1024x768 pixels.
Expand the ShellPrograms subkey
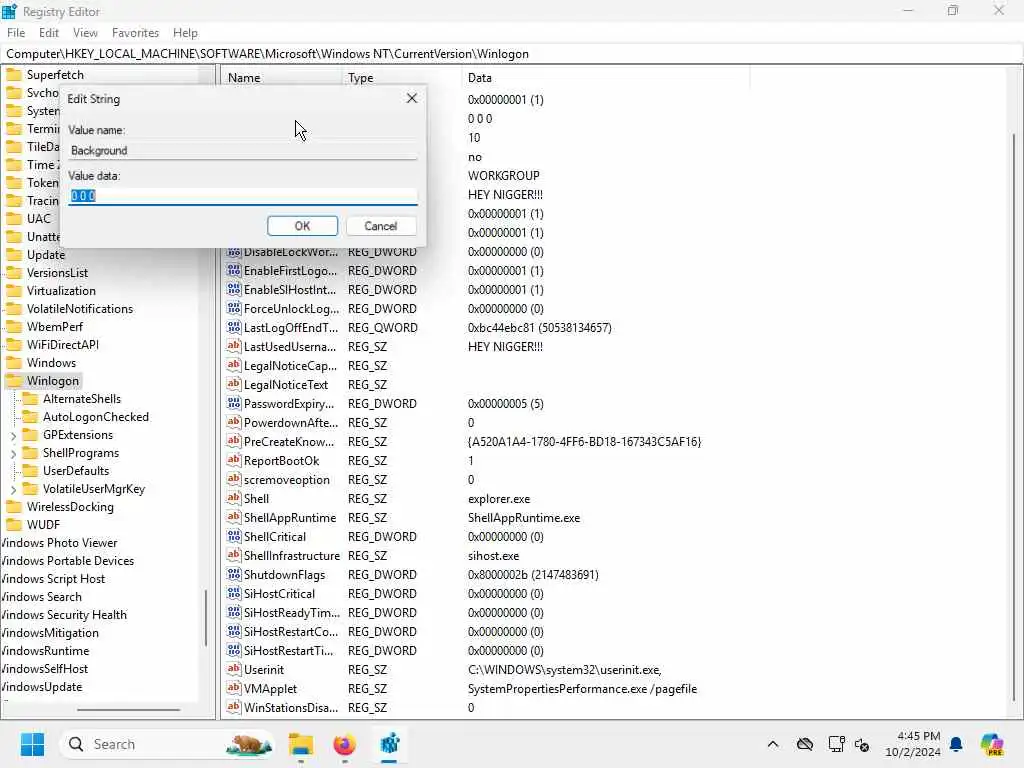click(x=14, y=453)
